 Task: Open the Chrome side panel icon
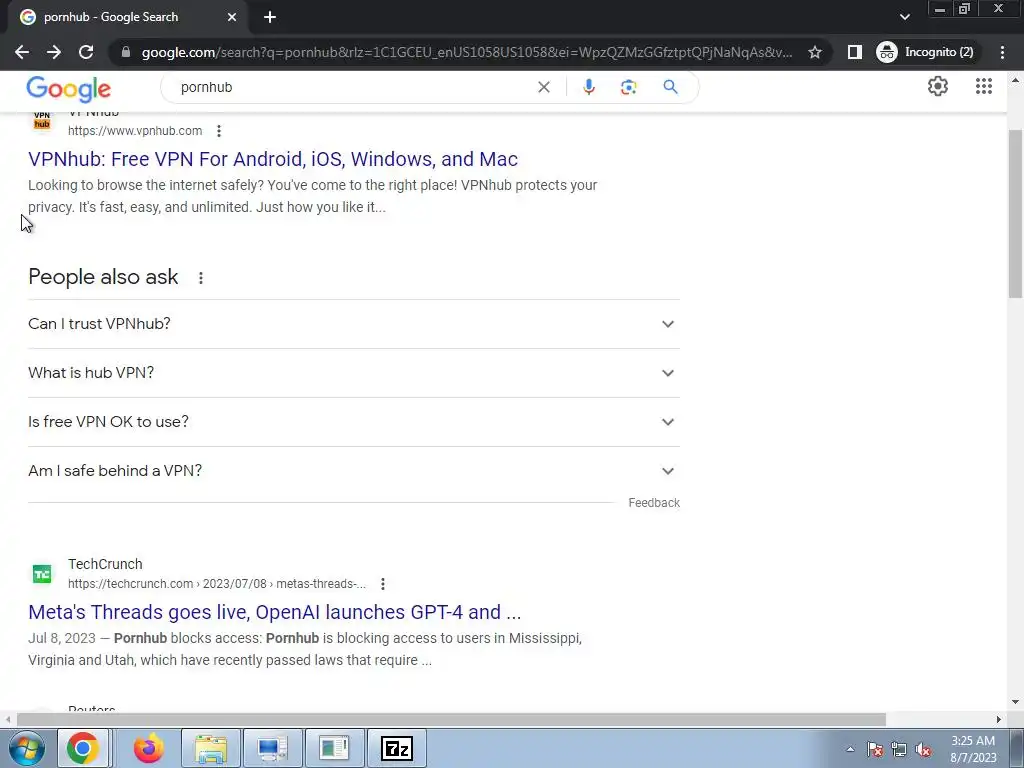tap(854, 52)
